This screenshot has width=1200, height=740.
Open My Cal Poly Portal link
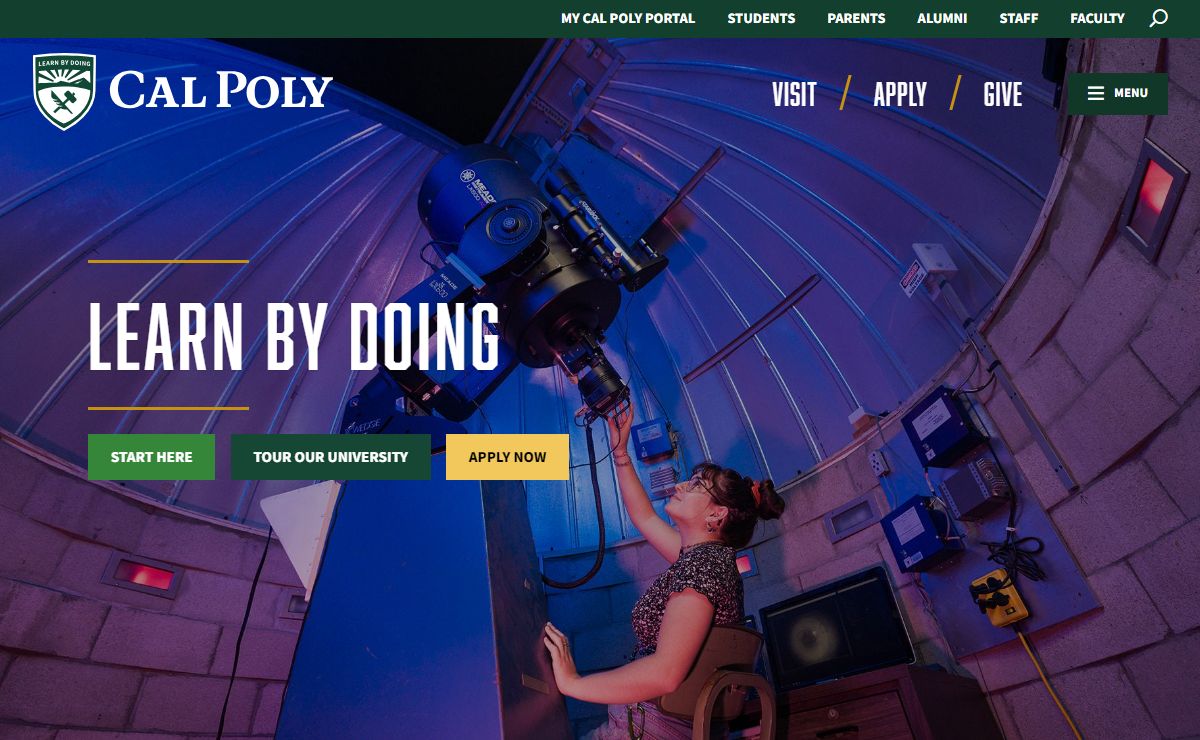[628, 18]
